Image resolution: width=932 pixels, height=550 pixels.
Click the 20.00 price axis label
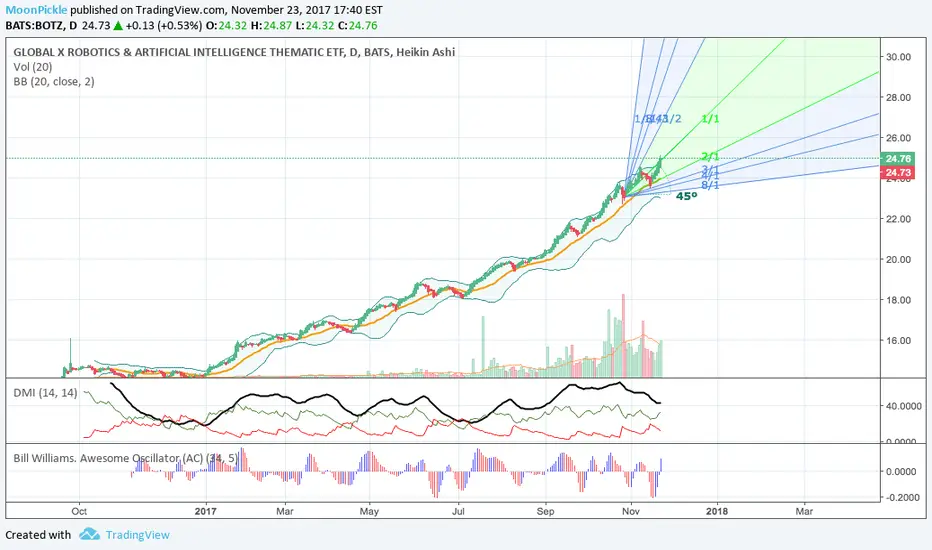click(x=898, y=259)
